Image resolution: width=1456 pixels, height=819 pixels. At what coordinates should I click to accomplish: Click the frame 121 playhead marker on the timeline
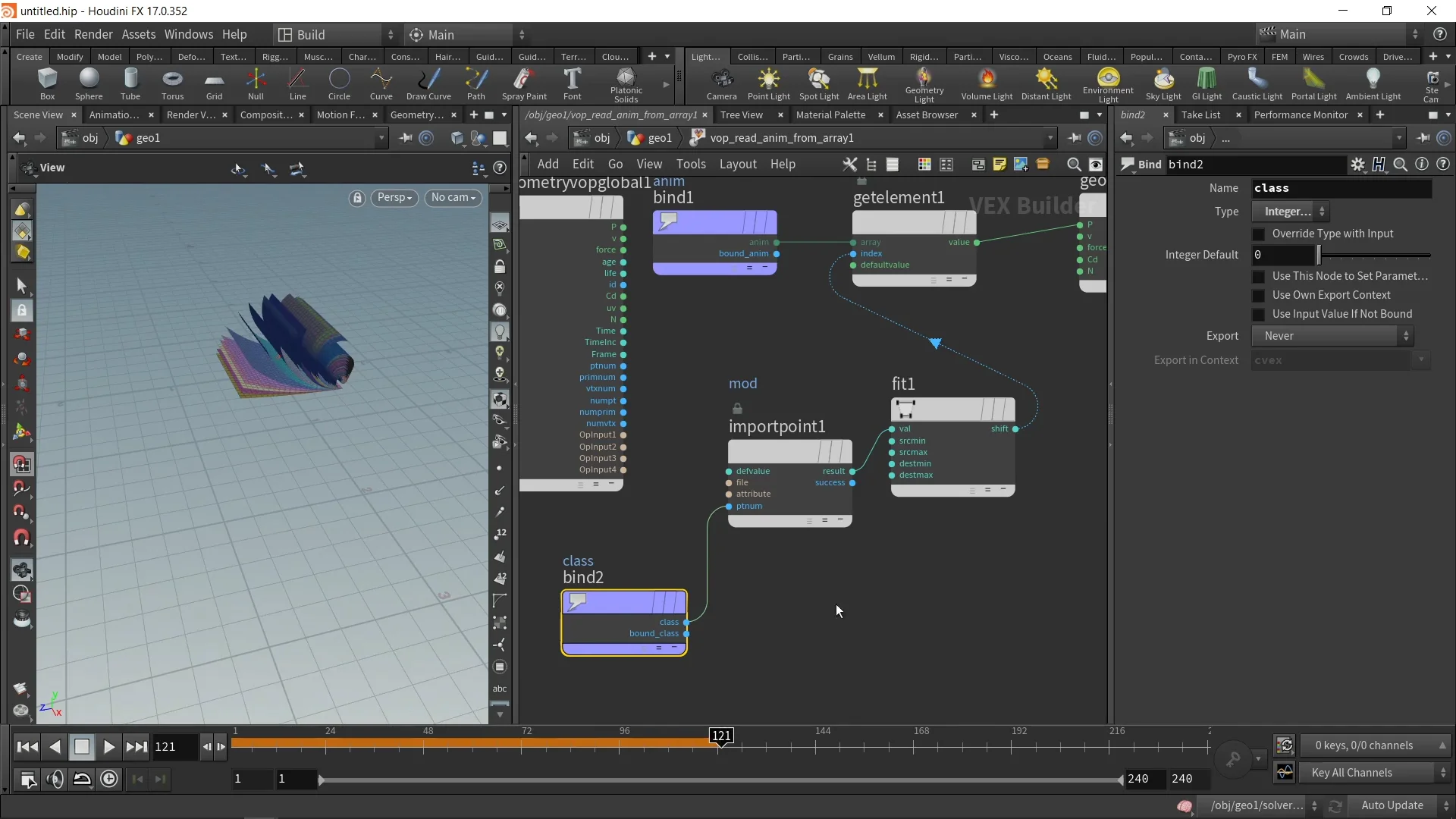pos(721,736)
